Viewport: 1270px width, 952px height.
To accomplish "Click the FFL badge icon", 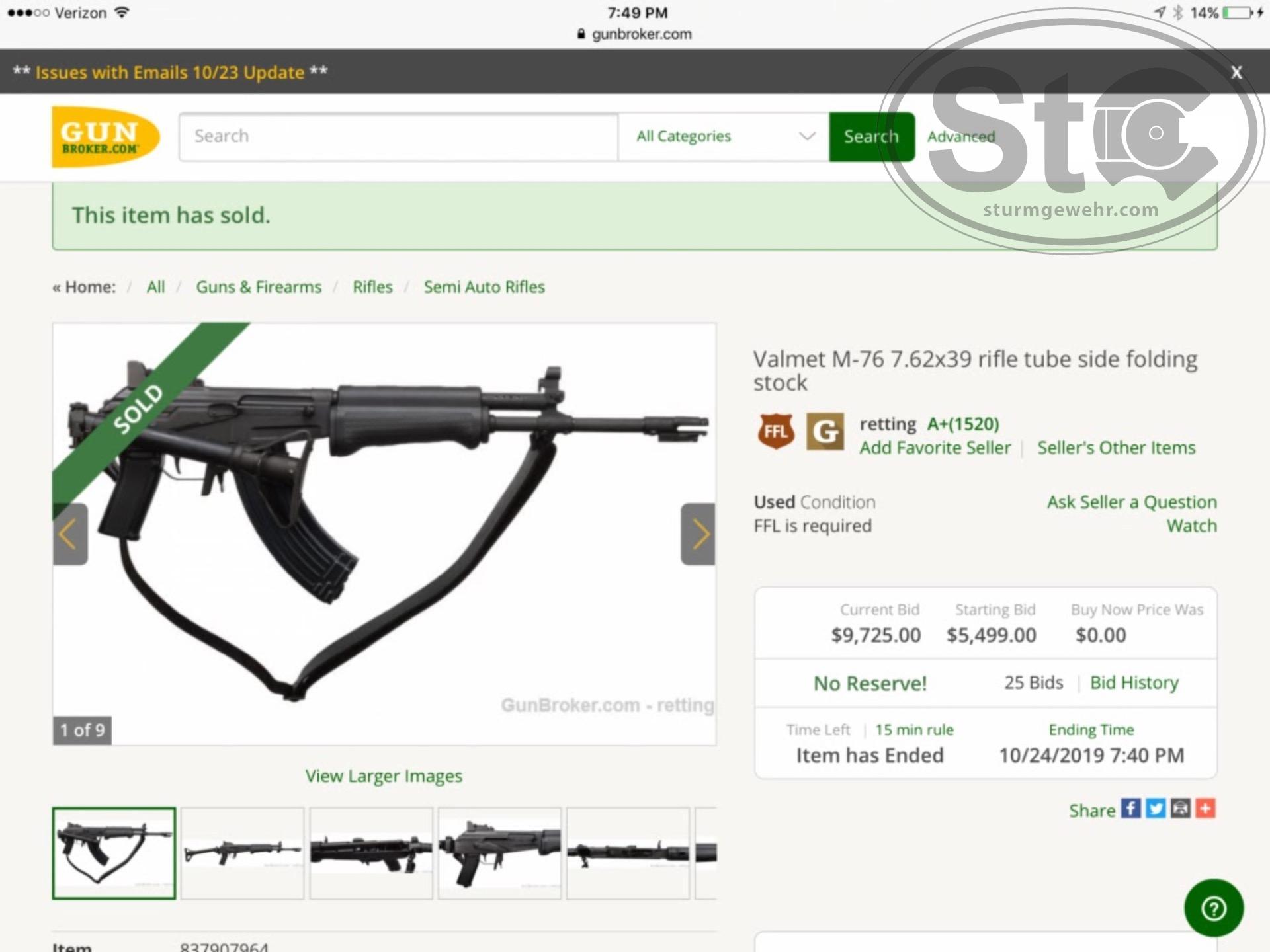I will tap(776, 432).
